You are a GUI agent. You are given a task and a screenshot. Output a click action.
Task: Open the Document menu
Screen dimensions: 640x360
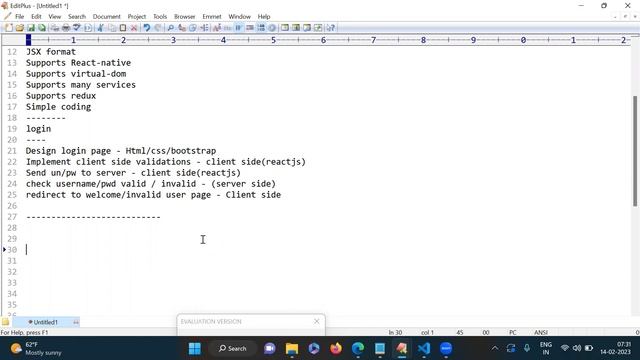click(107, 17)
